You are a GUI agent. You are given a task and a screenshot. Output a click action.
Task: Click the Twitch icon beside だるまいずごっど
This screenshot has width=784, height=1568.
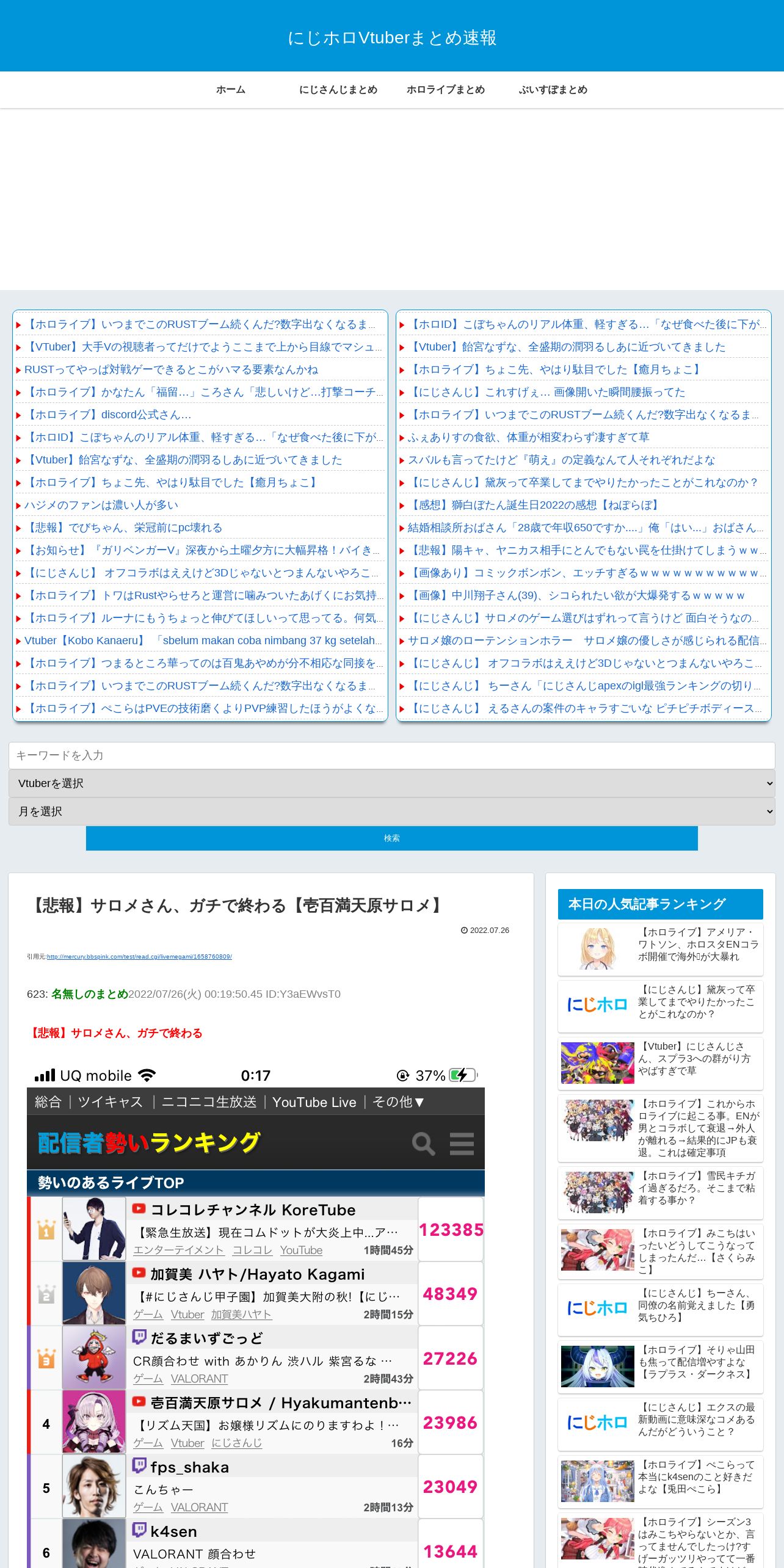pyautogui.click(x=139, y=1337)
